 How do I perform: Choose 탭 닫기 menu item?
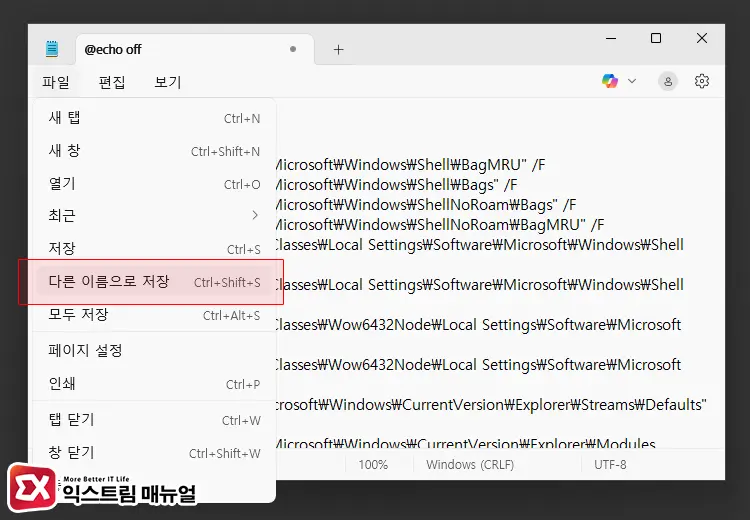(154, 420)
